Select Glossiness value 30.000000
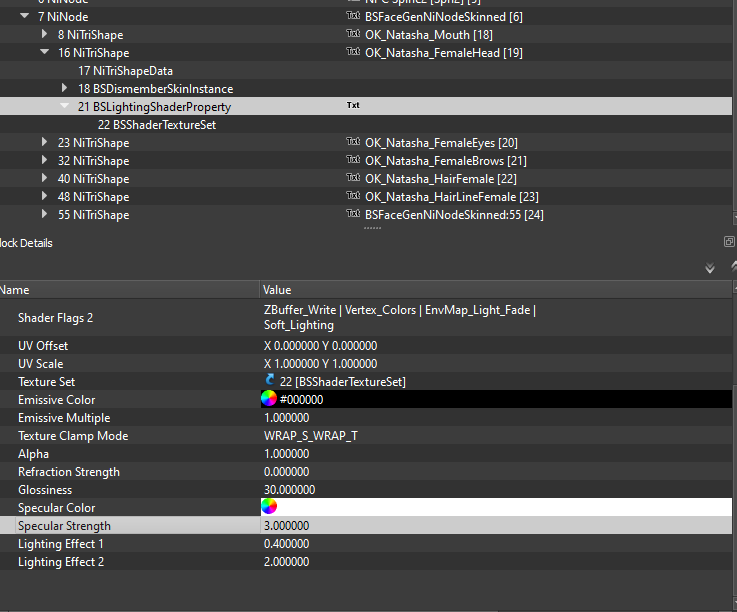Image resolution: width=737 pixels, height=612 pixels. [x=289, y=489]
